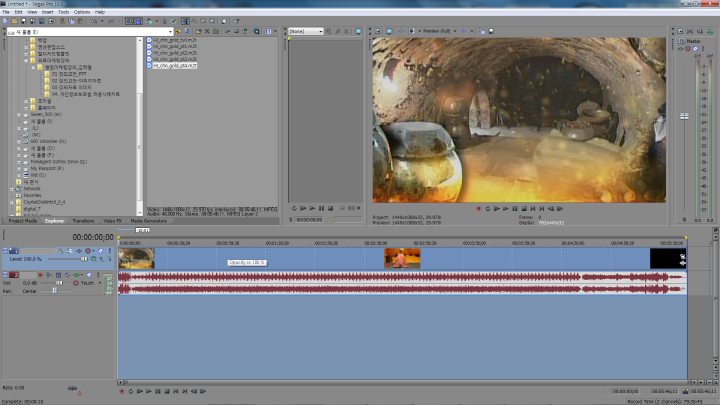Toggle Auto Ripple in main toolbar
720x405 pixels.
pyautogui.click(x=149, y=21)
